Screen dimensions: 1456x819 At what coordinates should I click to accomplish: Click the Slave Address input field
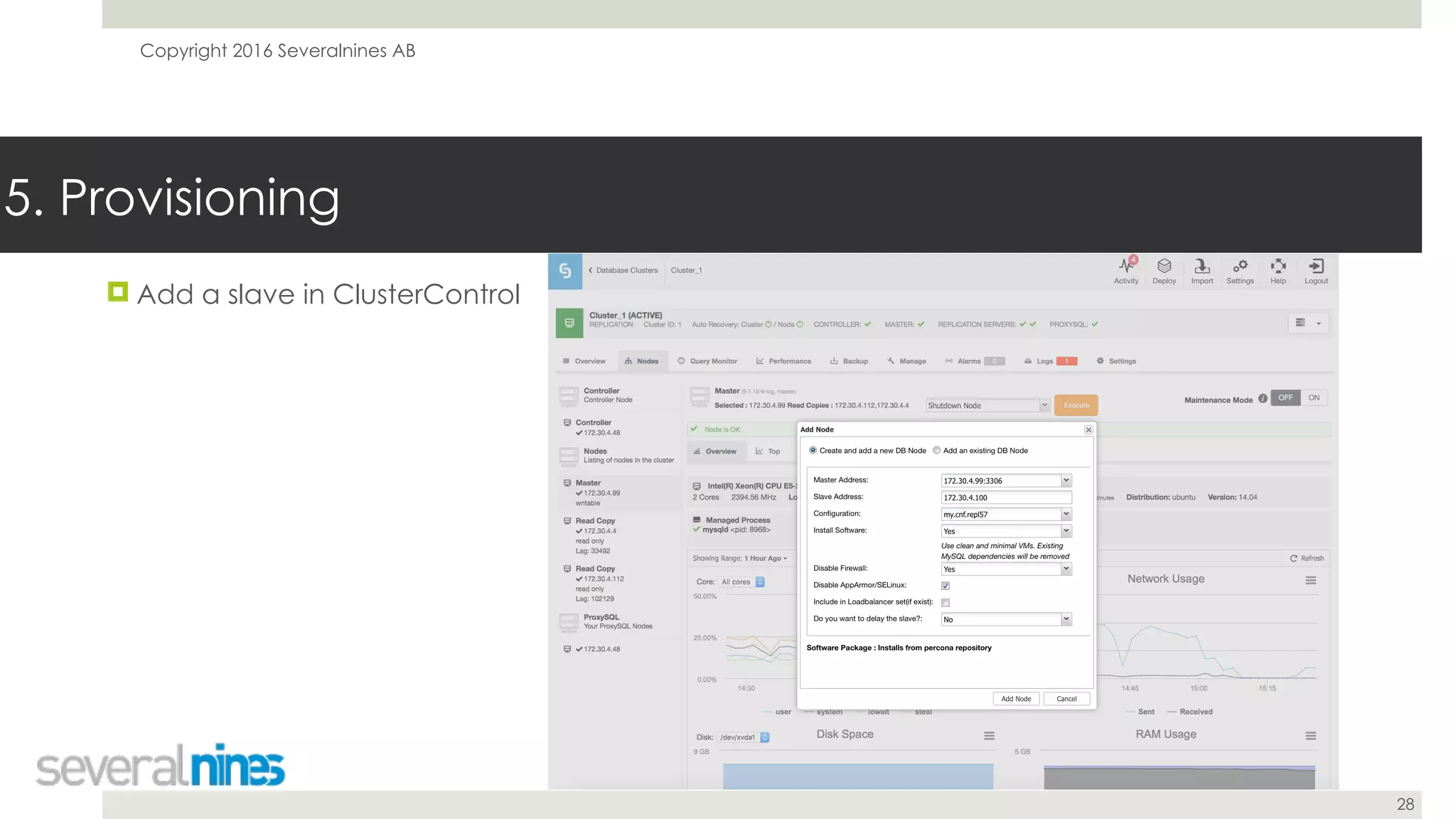click(x=1006, y=498)
